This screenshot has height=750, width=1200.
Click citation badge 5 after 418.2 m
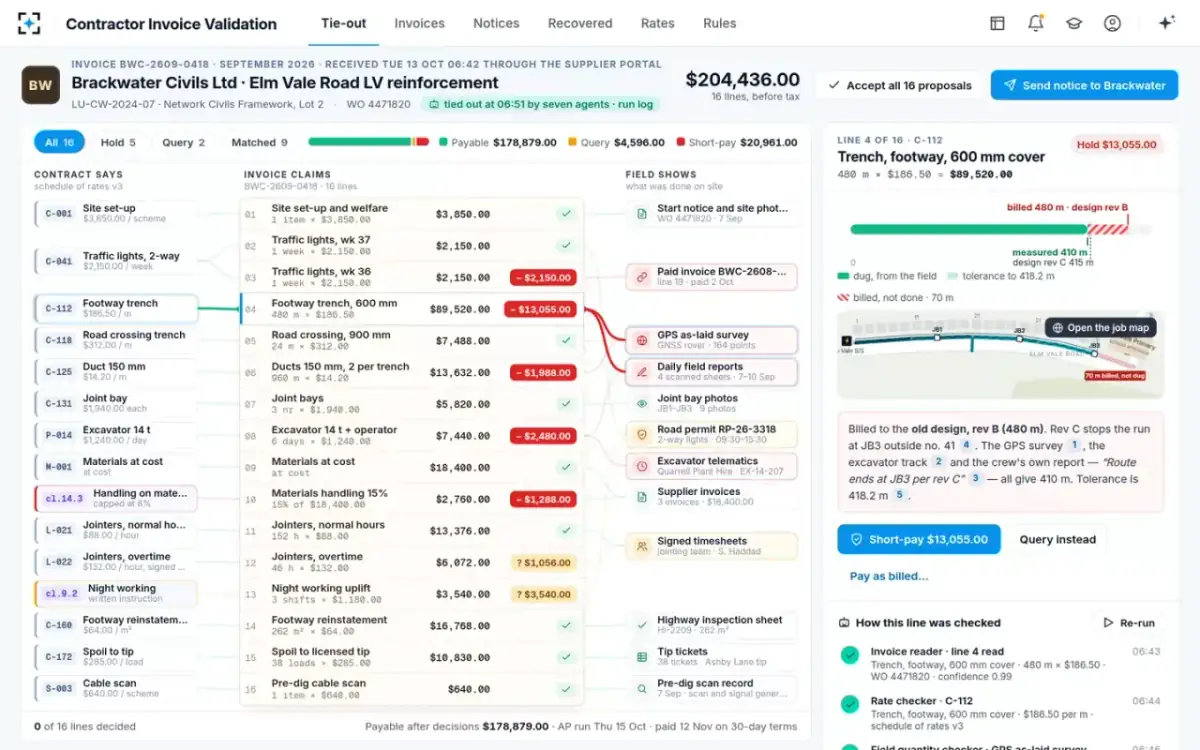(898, 495)
